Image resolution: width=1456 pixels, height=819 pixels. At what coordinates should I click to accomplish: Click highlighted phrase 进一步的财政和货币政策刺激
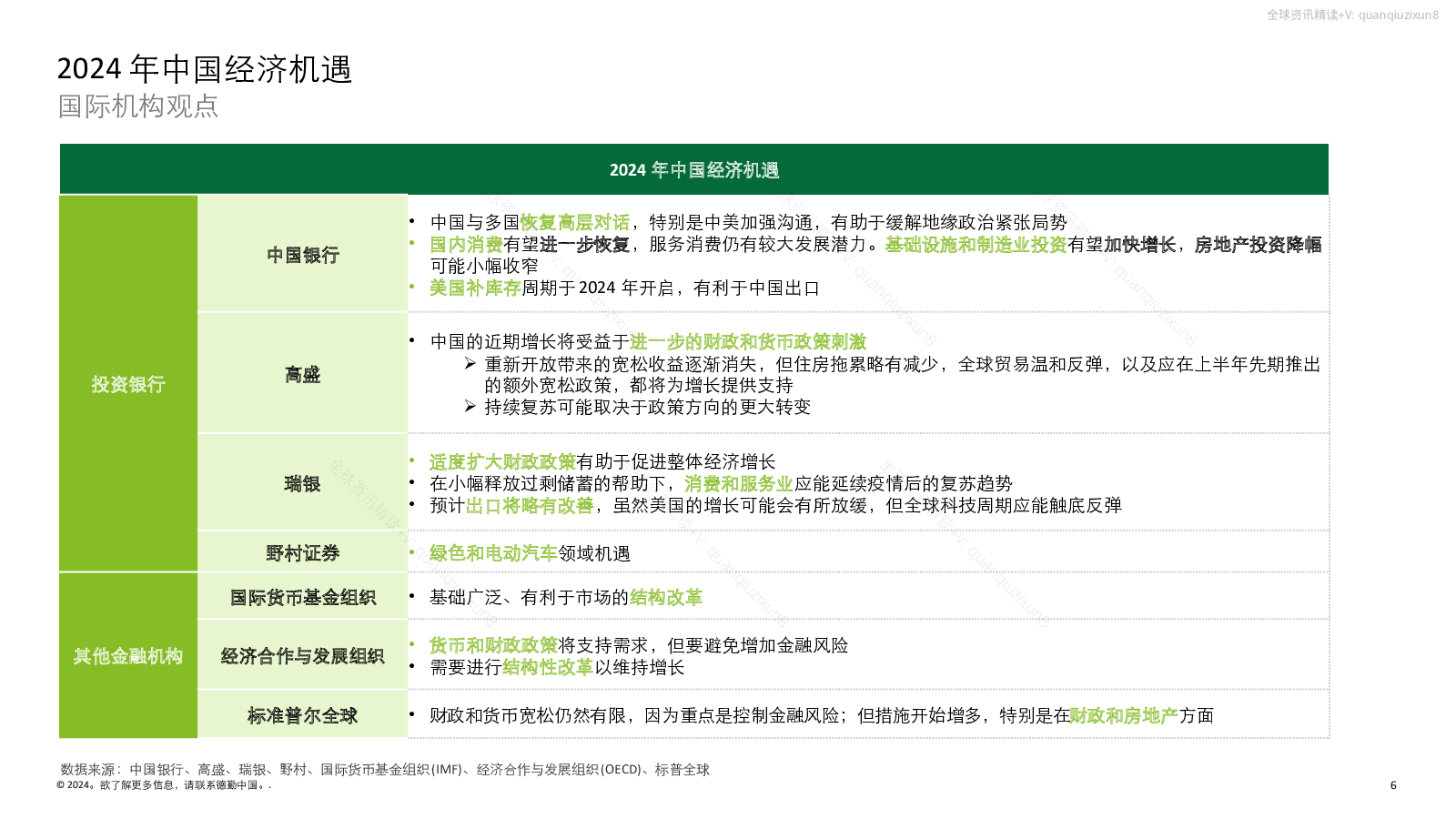pos(748,342)
